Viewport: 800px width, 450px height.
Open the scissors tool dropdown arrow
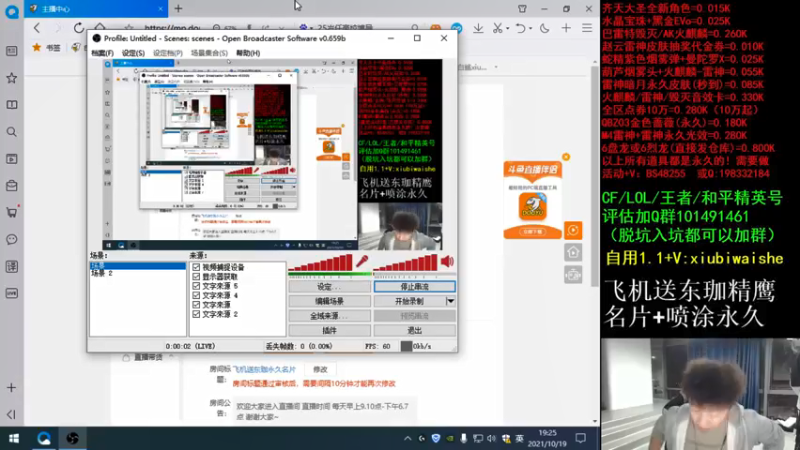pos(507,29)
